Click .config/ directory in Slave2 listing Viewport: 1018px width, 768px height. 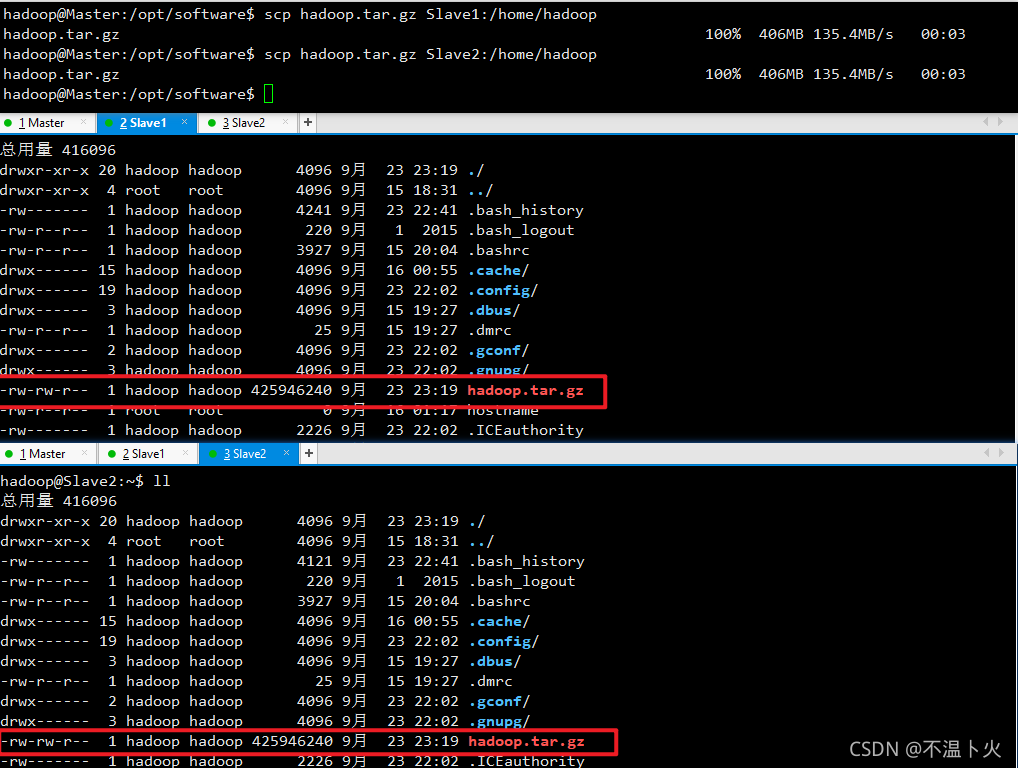(504, 641)
